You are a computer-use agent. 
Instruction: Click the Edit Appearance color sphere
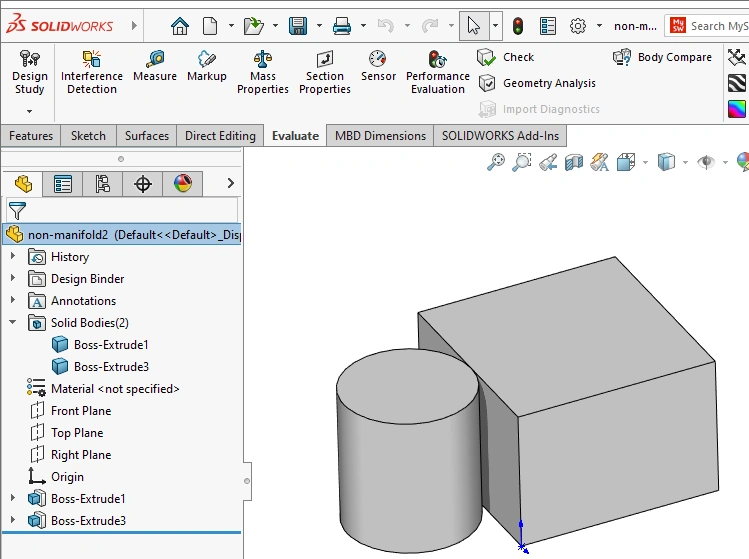point(741,162)
